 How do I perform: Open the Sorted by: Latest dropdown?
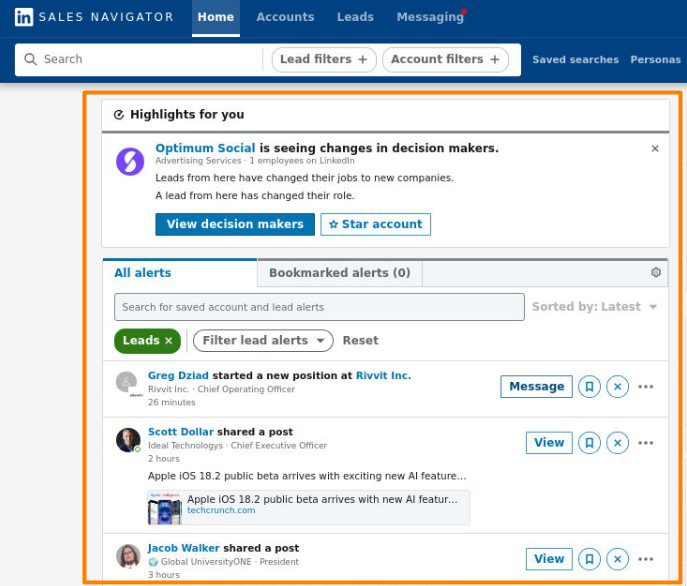point(594,307)
